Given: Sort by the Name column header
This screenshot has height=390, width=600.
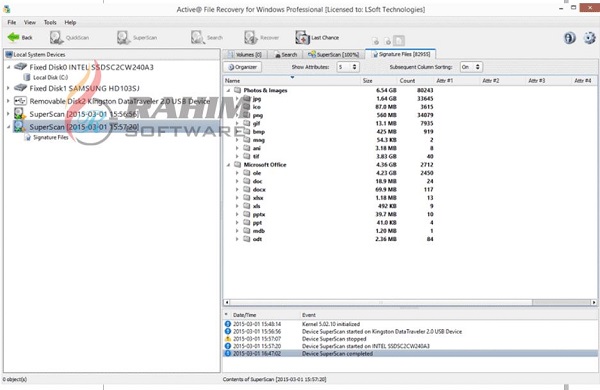Looking at the screenshot, I should pyautogui.click(x=292, y=81).
